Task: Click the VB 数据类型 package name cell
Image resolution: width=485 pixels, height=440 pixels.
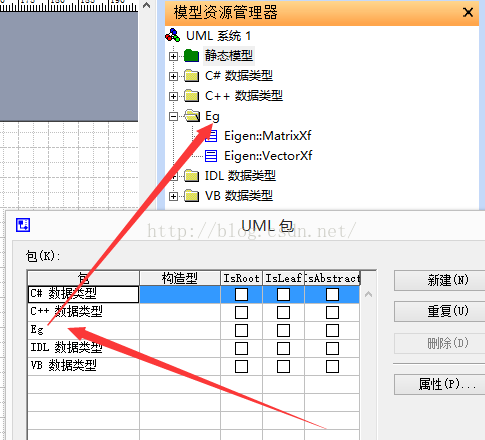Action: pos(83,366)
